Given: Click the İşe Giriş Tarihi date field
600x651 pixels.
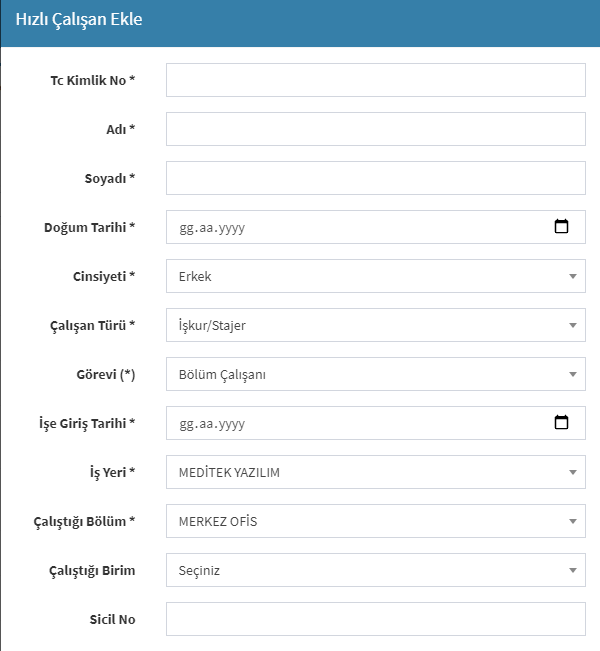Looking at the screenshot, I should 376,423.
